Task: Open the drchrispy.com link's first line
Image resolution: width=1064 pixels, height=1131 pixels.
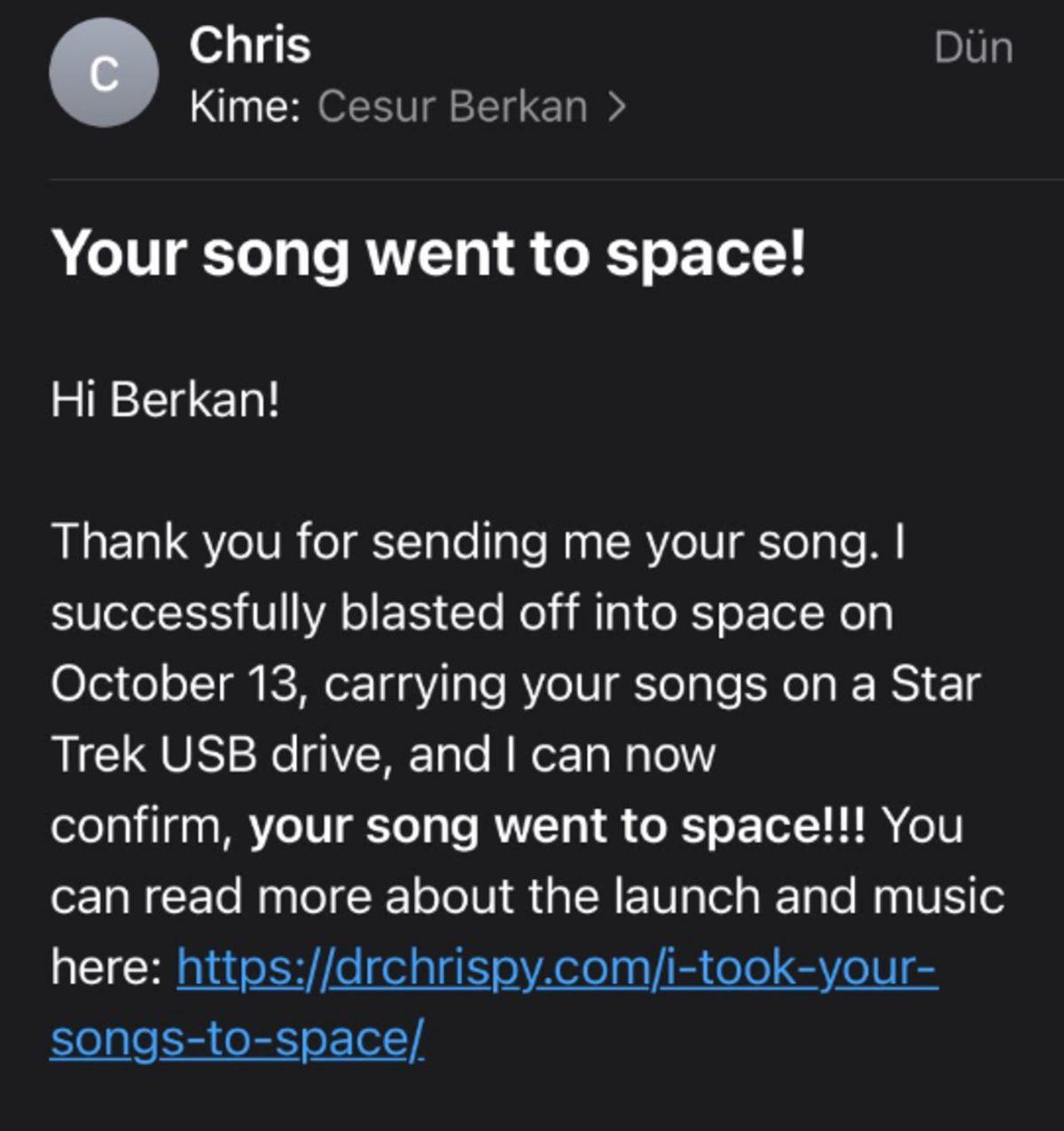Action: tap(557, 967)
